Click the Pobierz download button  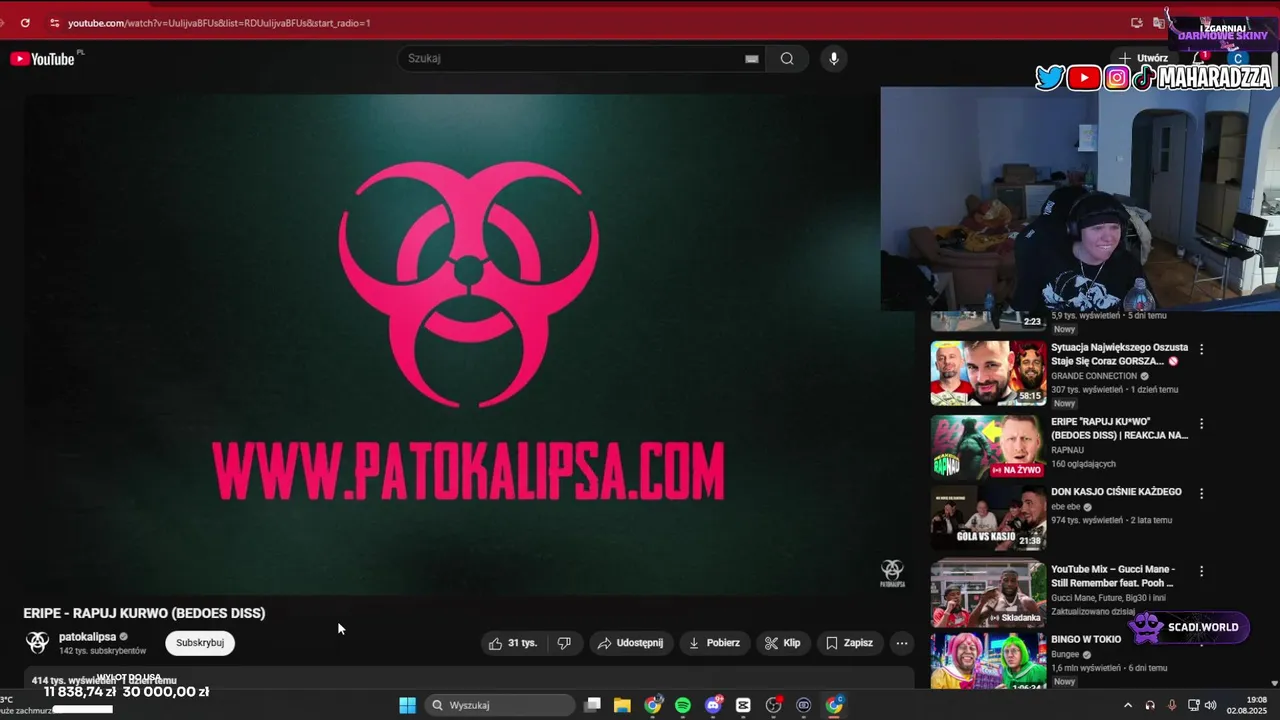coord(714,643)
